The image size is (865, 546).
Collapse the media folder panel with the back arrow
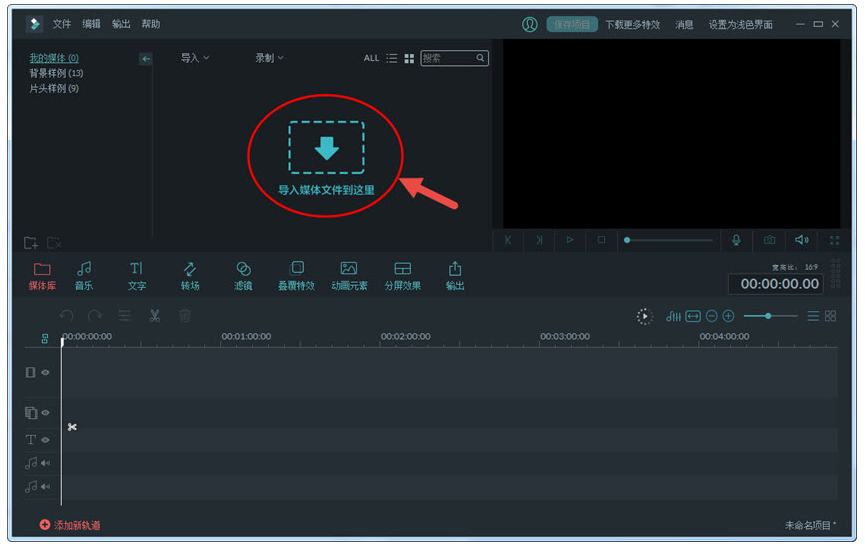coord(146,58)
